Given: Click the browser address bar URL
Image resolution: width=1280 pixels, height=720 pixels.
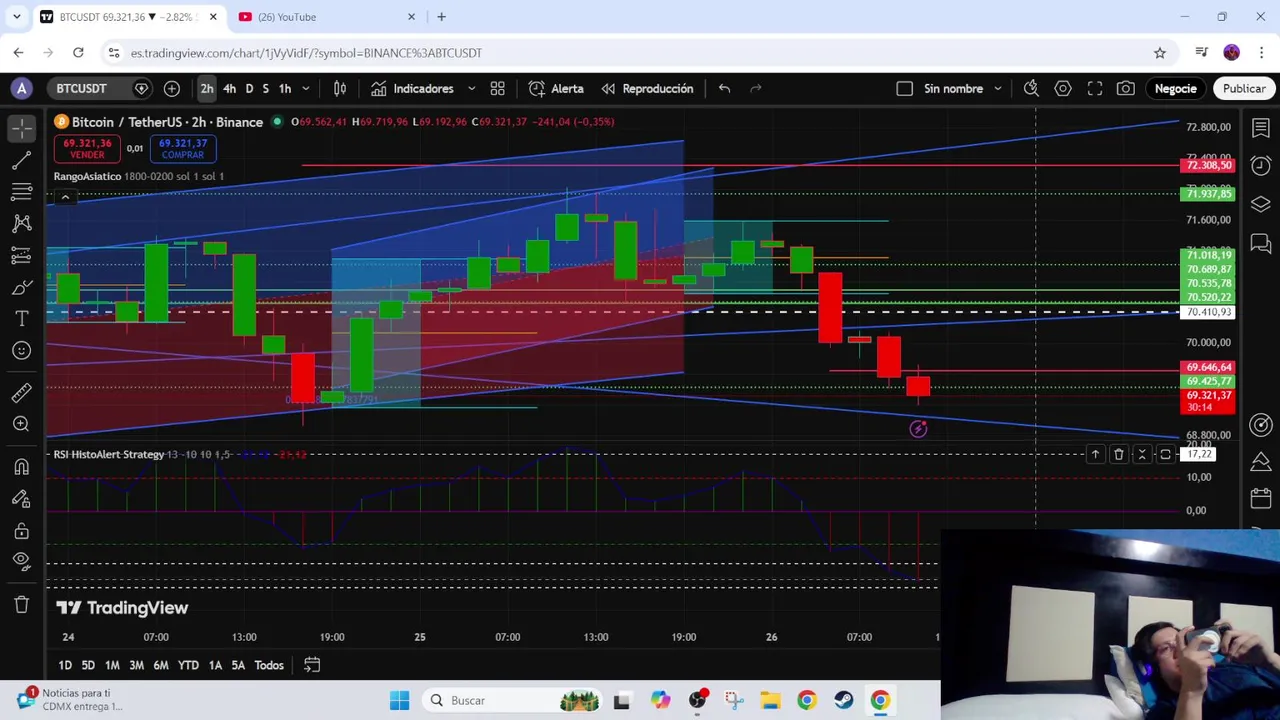Looking at the screenshot, I should click(x=306, y=53).
